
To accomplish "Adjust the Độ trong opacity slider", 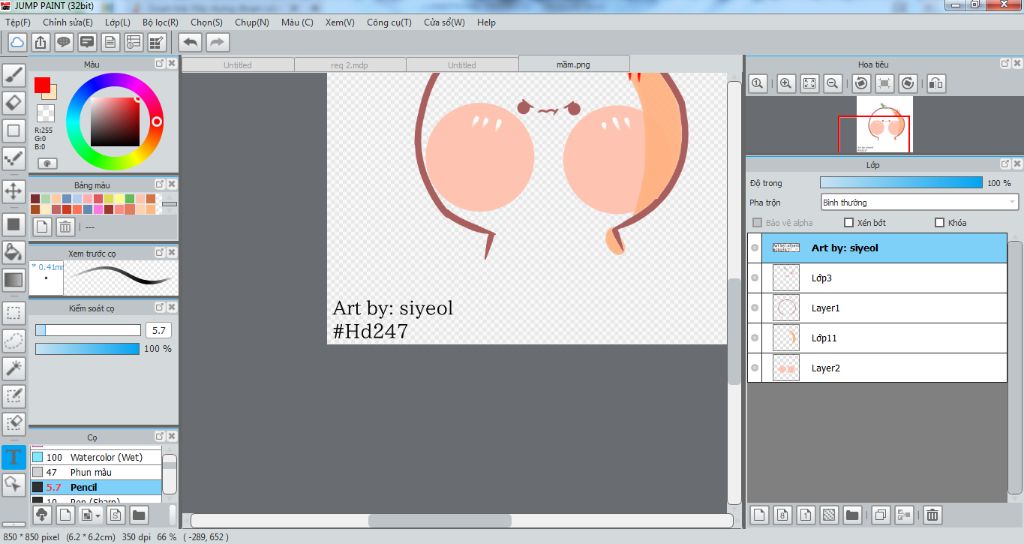I will tap(901, 183).
